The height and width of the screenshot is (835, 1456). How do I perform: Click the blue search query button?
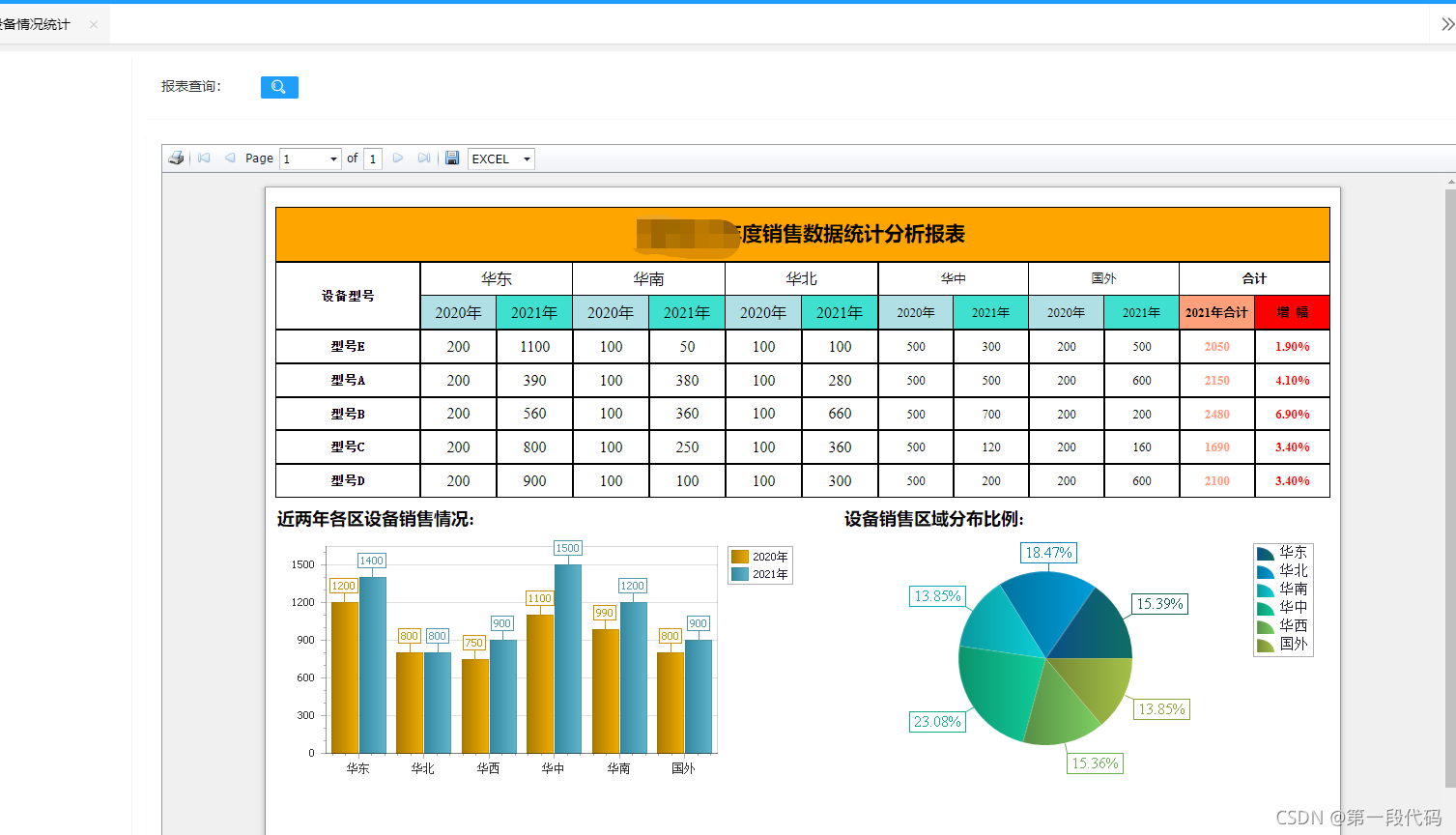(x=279, y=87)
